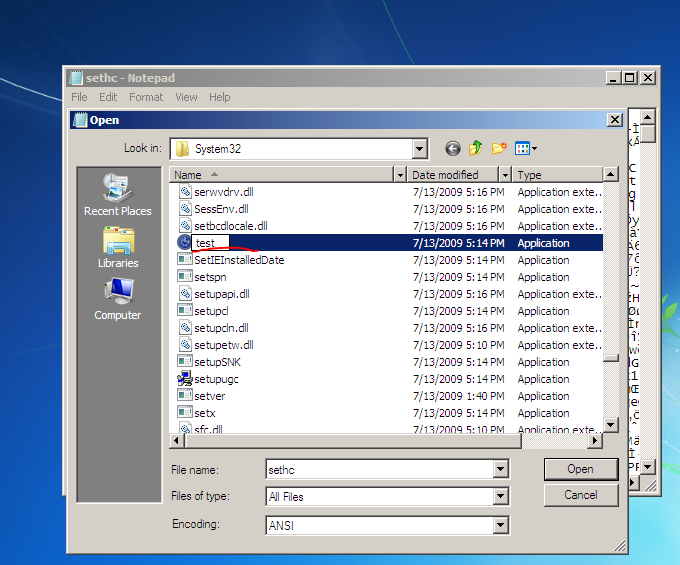Image resolution: width=680 pixels, height=565 pixels.
Task: Create a new folder icon
Action: [499, 148]
